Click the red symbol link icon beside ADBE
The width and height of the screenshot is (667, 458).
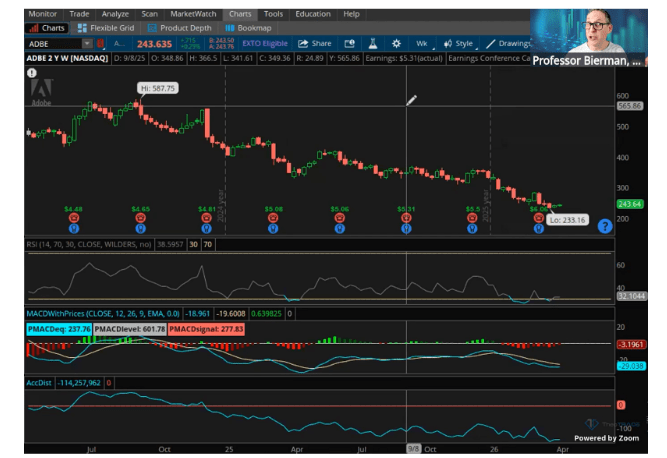tap(100, 43)
